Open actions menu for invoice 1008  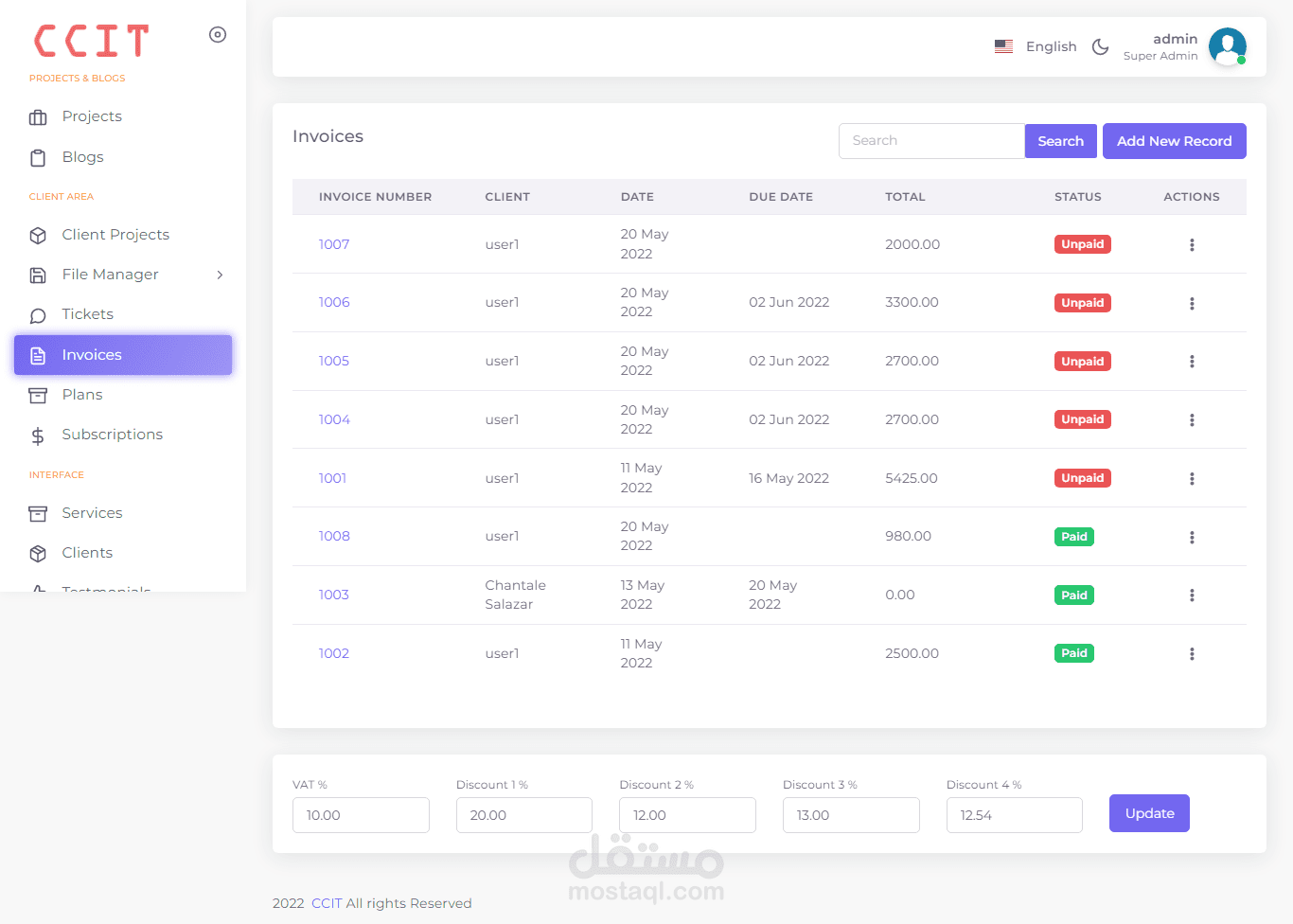1192,538
